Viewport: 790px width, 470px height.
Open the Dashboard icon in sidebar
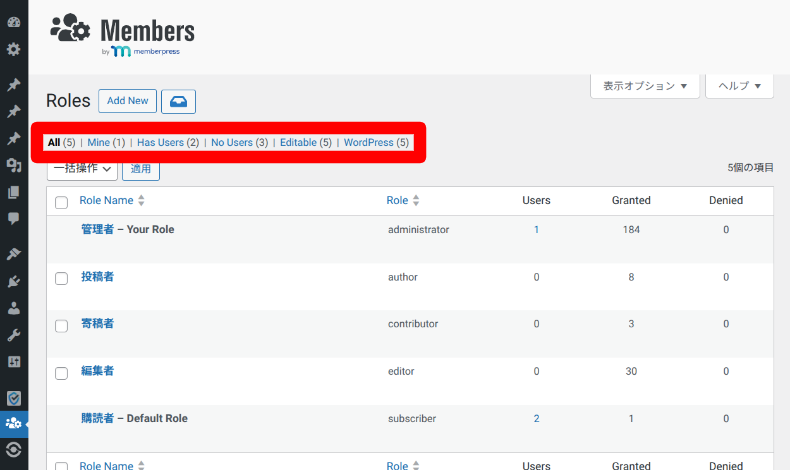pos(14,22)
